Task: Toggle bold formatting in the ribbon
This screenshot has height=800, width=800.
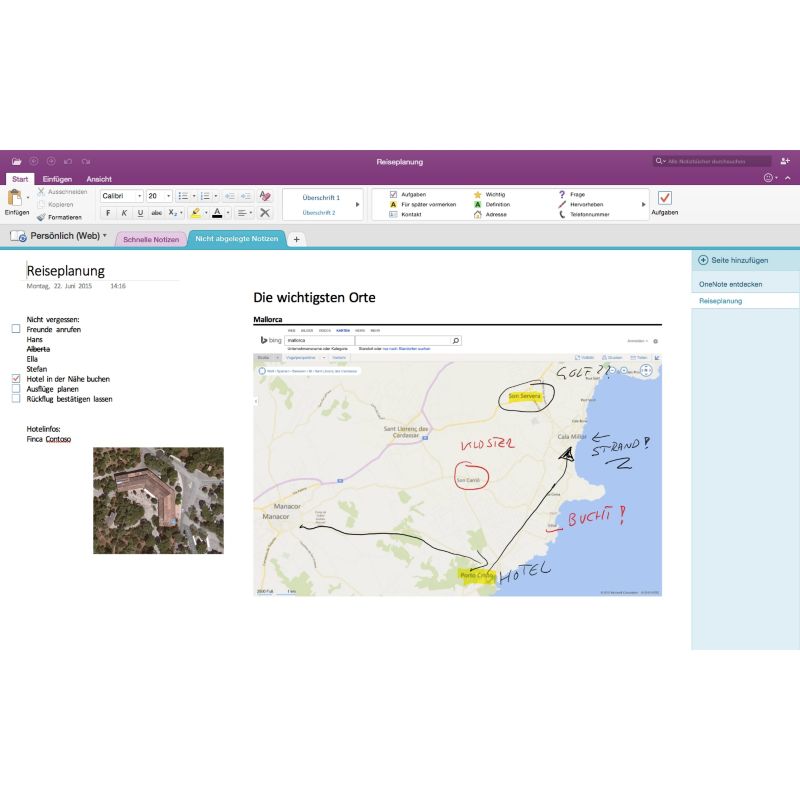Action: (108, 213)
